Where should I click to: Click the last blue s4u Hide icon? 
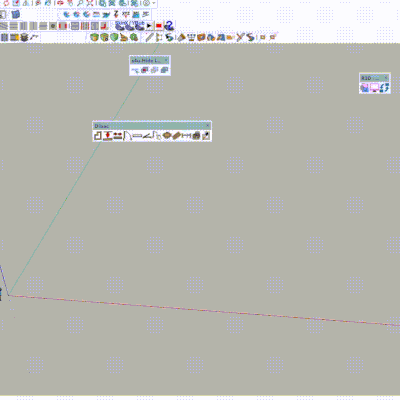pos(164,70)
